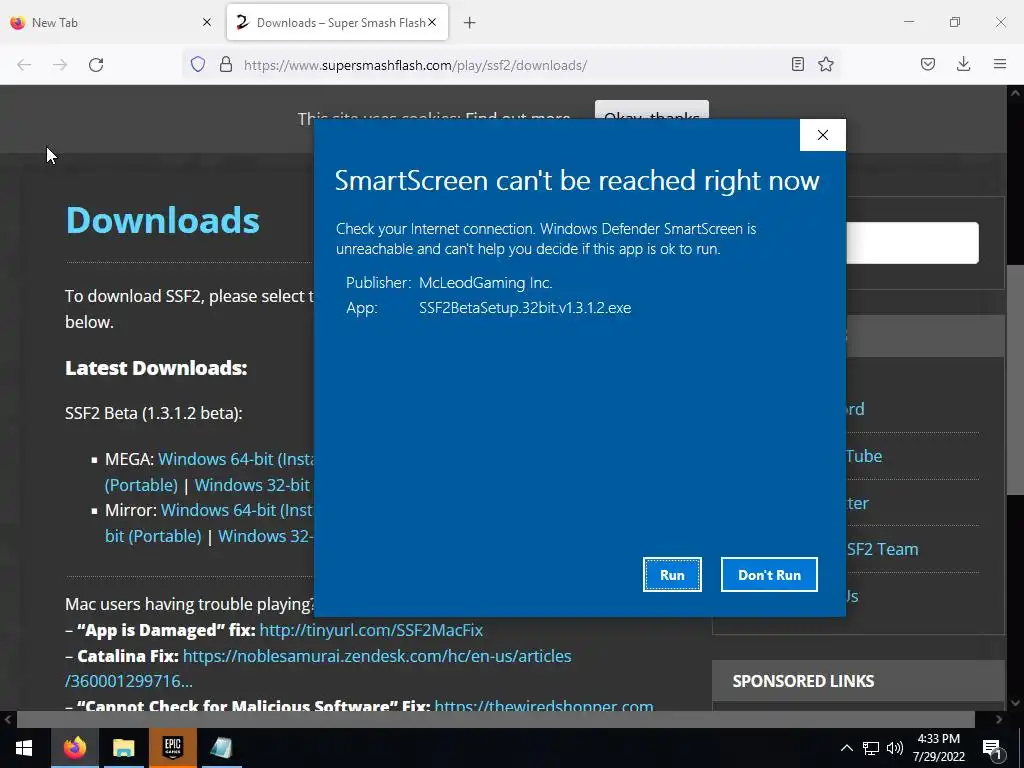The width and height of the screenshot is (1024, 768).
Task: Open the clock showing 4:33 PM
Action: click(938, 748)
